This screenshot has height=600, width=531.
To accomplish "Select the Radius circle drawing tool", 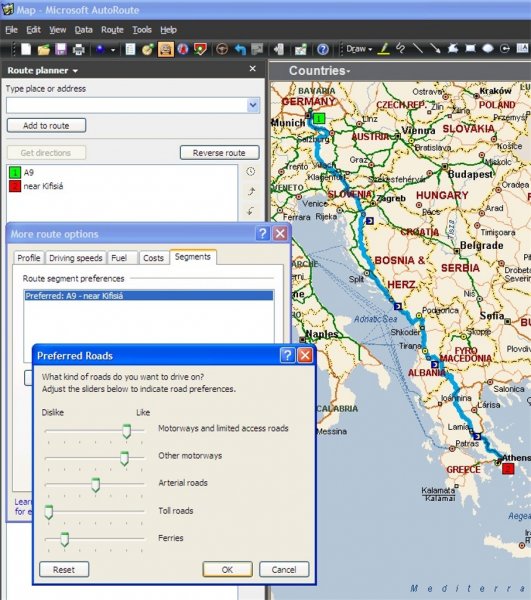I will click(x=505, y=48).
